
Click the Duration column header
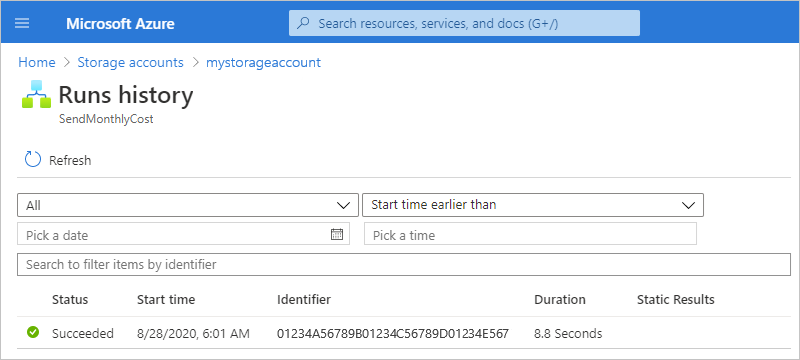pyautogui.click(x=560, y=299)
